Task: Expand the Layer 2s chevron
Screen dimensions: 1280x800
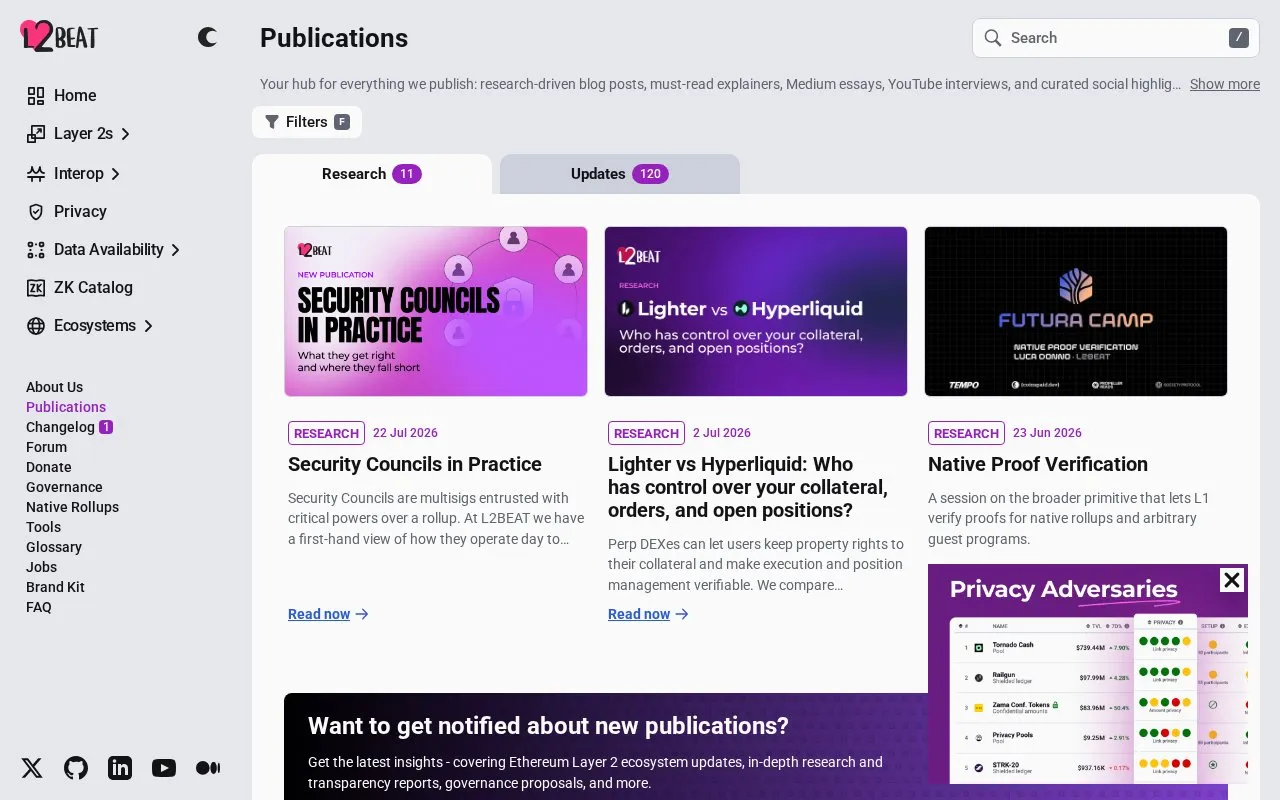Action: point(125,134)
